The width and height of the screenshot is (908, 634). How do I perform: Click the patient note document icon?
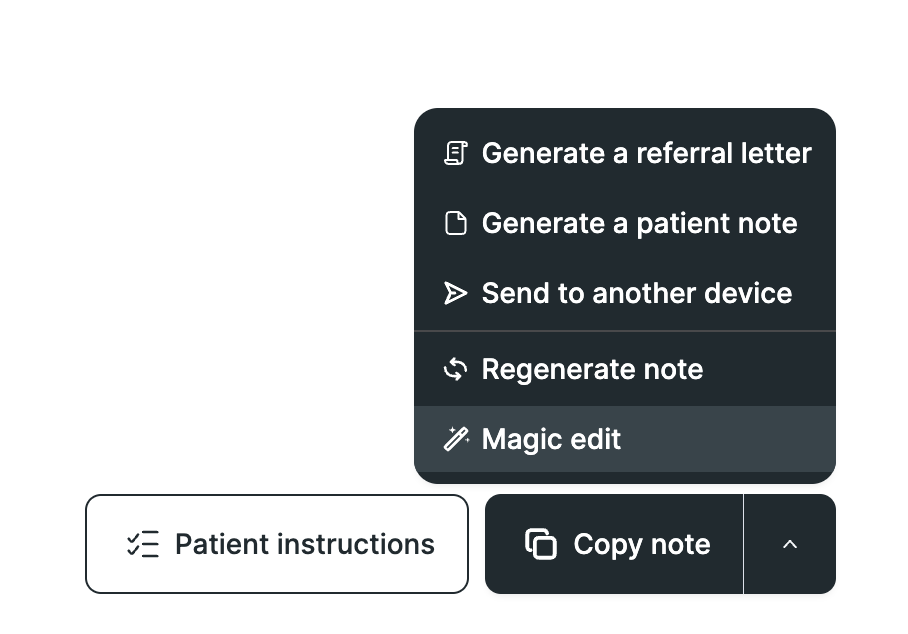[x=456, y=223]
